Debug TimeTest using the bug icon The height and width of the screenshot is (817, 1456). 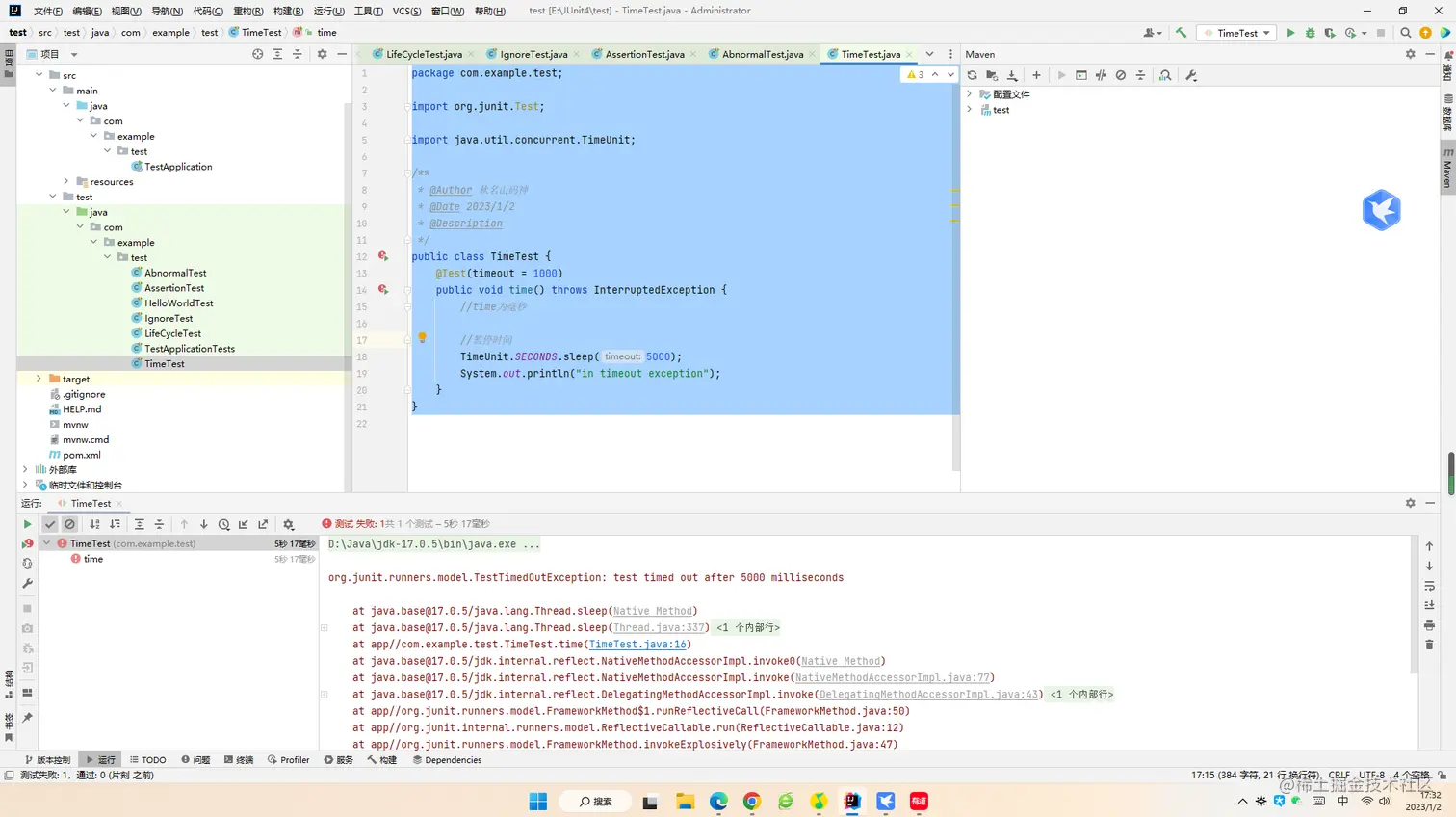click(x=1310, y=33)
